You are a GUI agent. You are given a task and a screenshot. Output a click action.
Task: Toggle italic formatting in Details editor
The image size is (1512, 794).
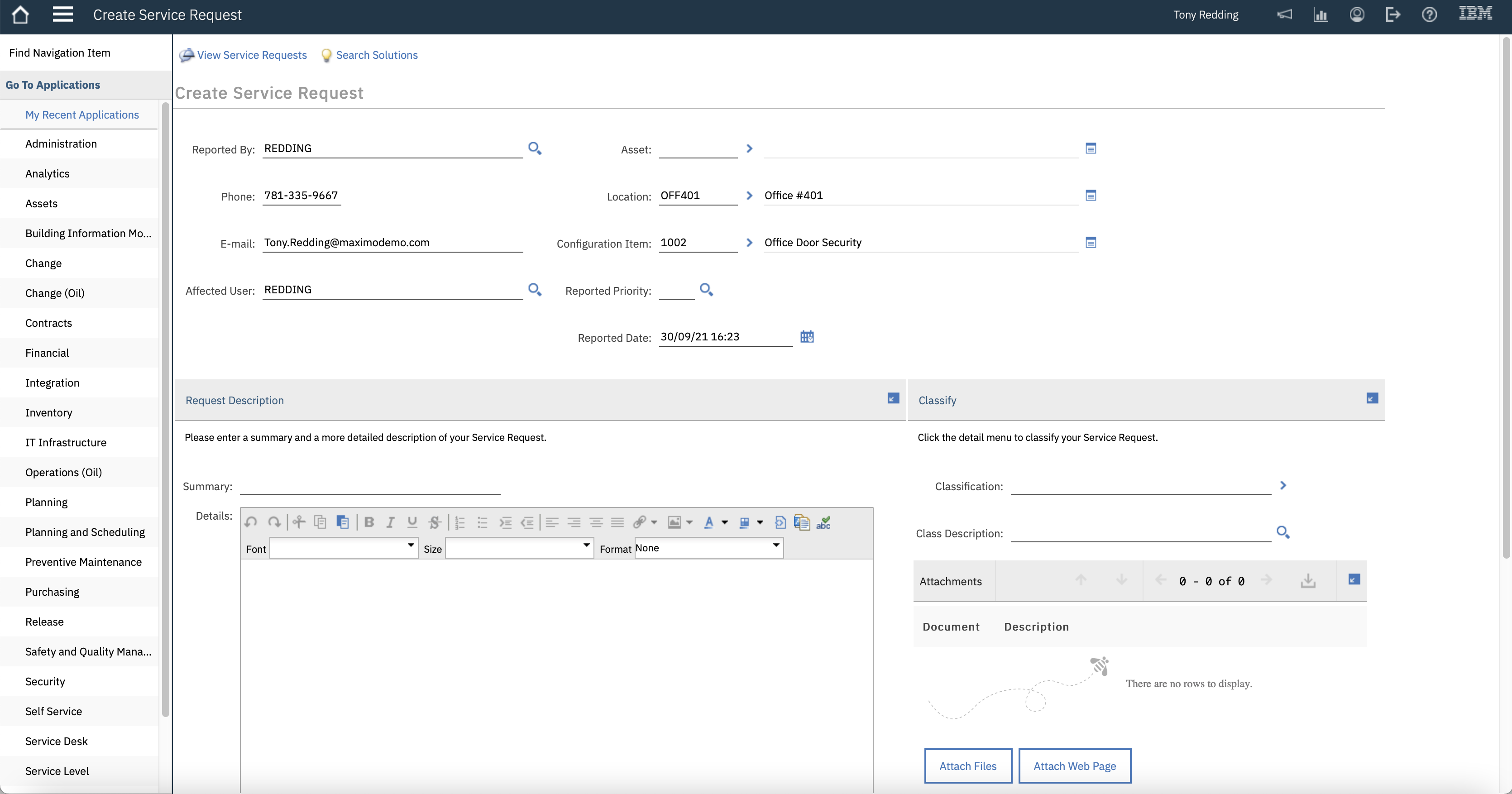390,522
